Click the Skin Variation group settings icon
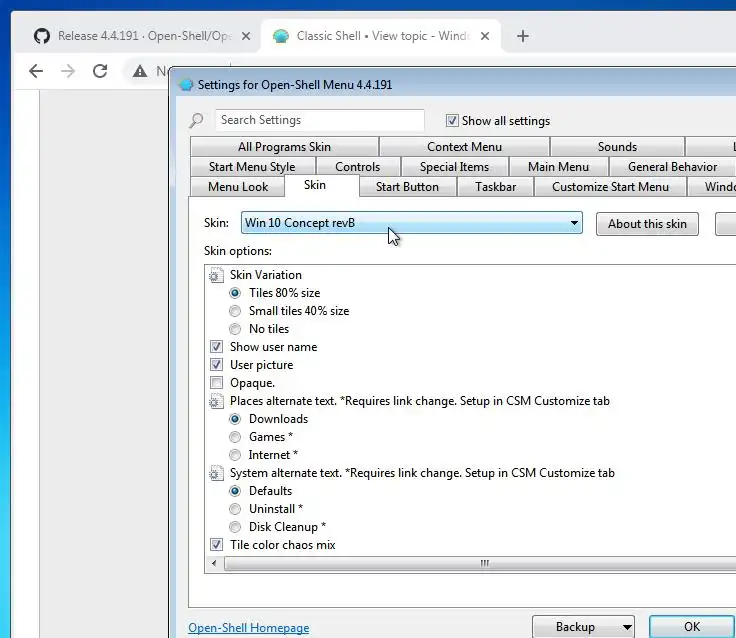736x638 pixels. 216,275
